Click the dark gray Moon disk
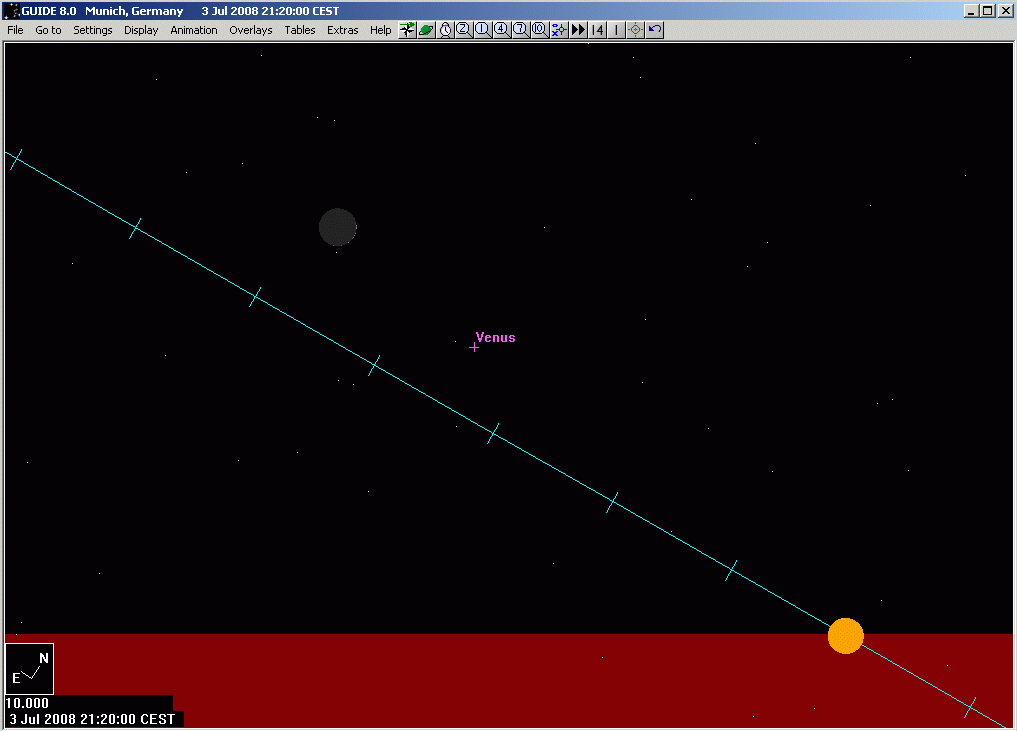1017x731 pixels. coord(337,227)
